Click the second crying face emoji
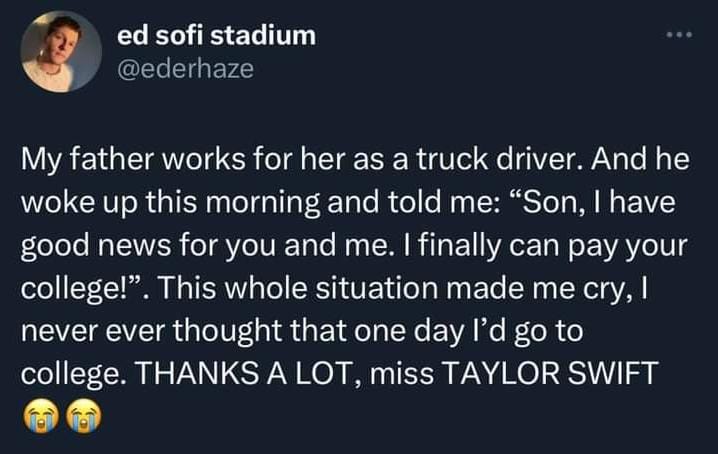The height and width of the screenshot is (454, 718). tap(84, 415)
